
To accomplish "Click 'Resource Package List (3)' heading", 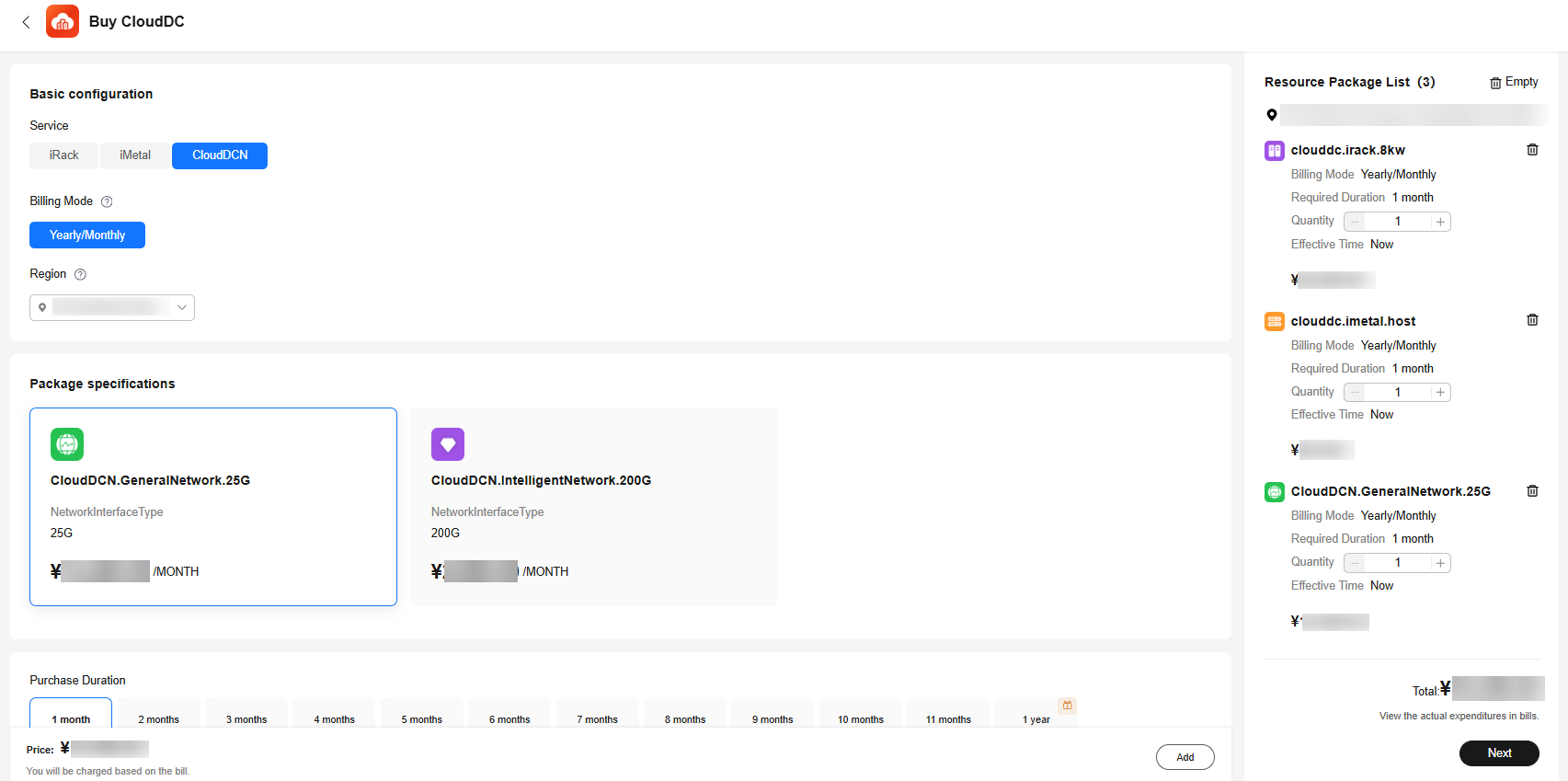I will coord(1349,82).
